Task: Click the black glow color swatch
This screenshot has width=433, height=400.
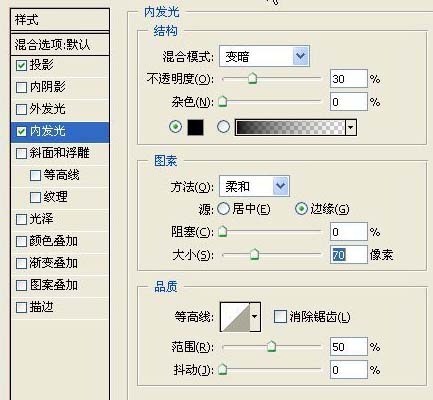Action: (195, 127)
